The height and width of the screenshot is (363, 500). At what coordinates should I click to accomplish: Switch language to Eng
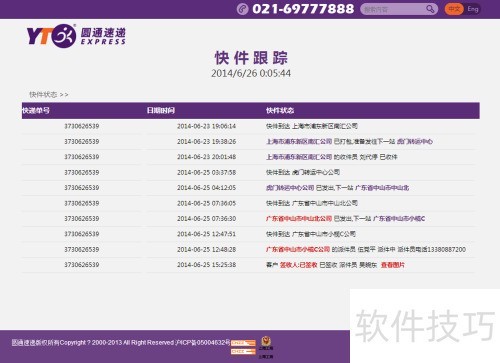473,9
